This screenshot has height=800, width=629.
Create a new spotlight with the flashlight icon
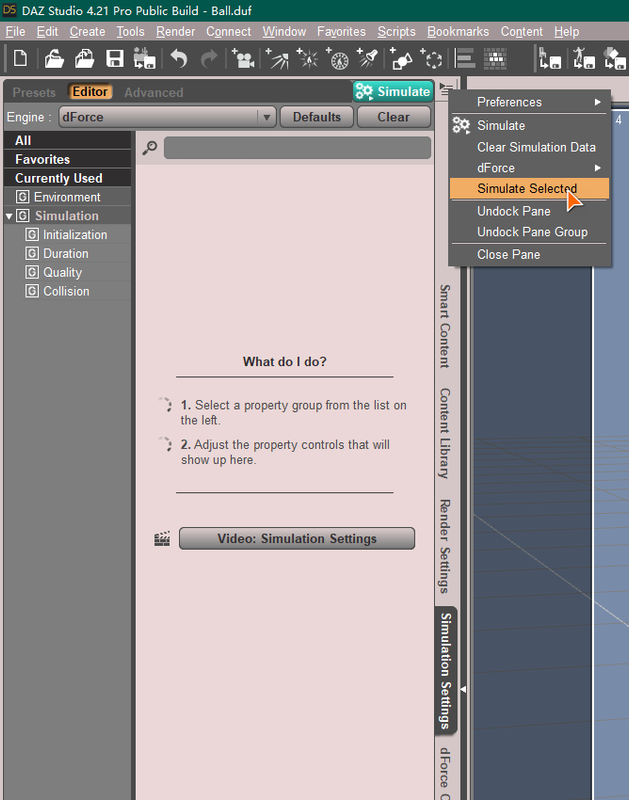click(x=368, y=58)
